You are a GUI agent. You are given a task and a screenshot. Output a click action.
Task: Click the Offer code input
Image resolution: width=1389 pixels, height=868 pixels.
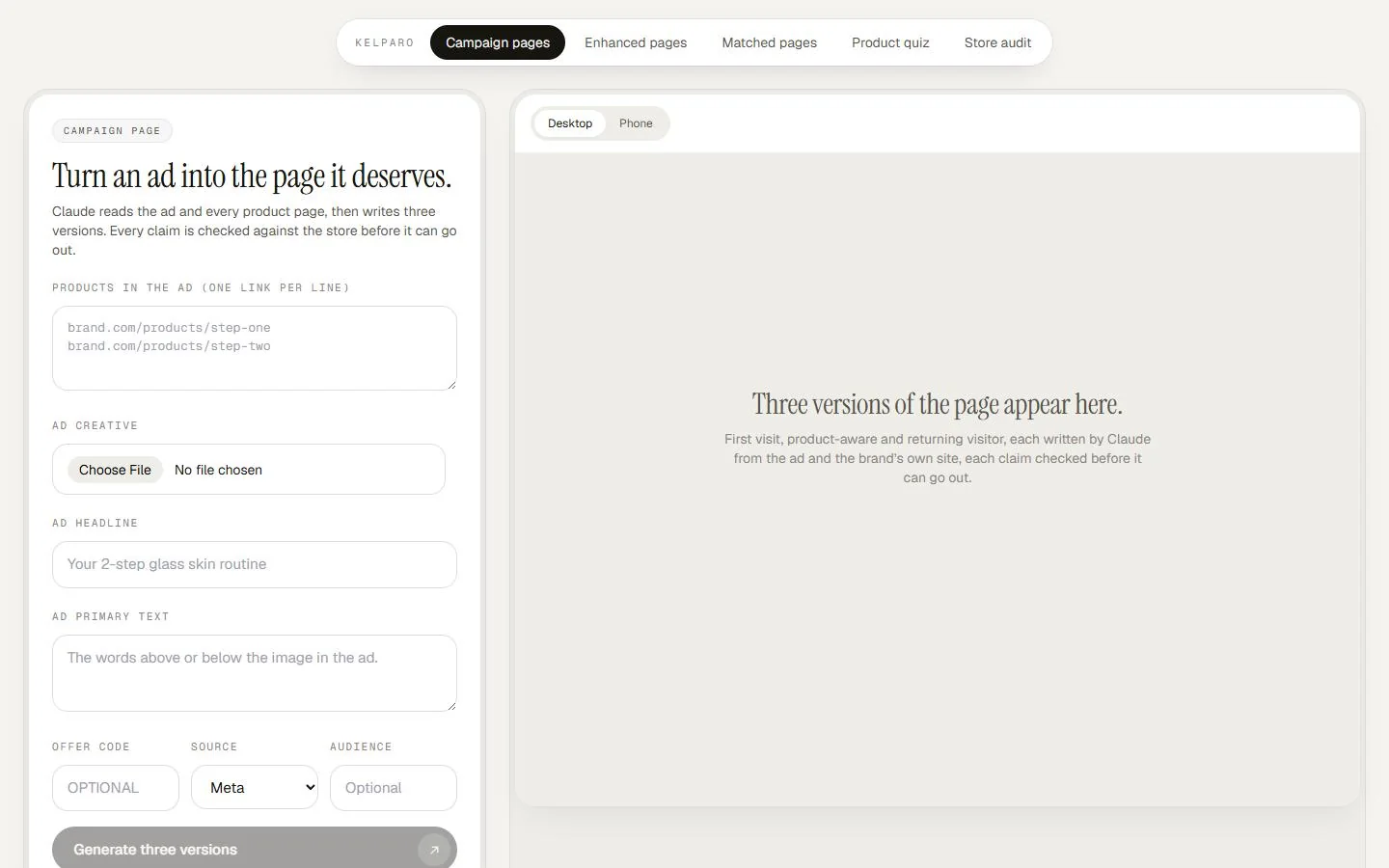116,788
